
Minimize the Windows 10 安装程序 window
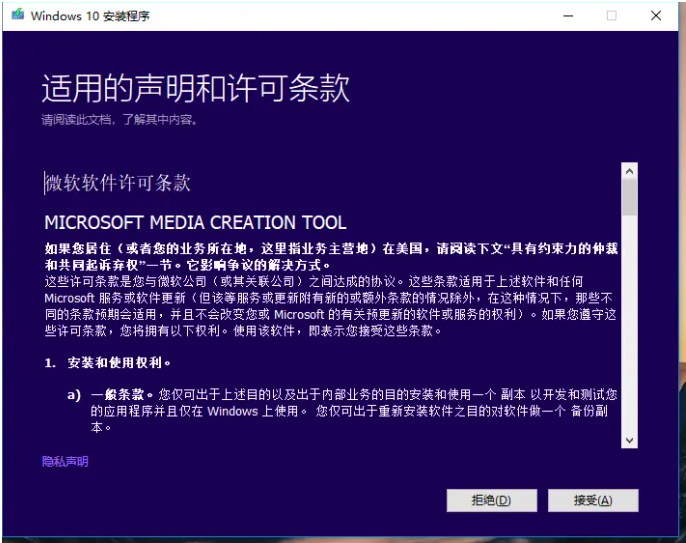(567, 16)
